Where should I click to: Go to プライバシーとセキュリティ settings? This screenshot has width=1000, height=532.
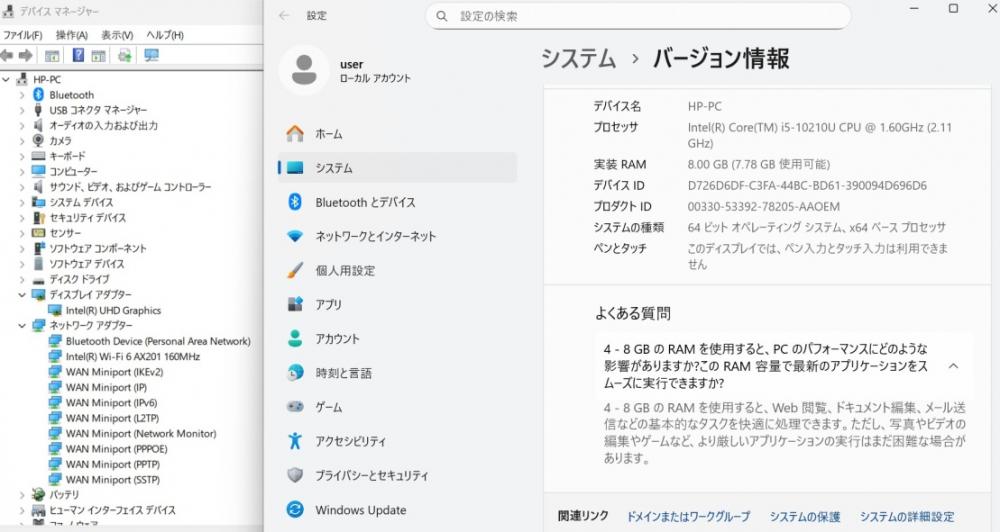(371, 476)
